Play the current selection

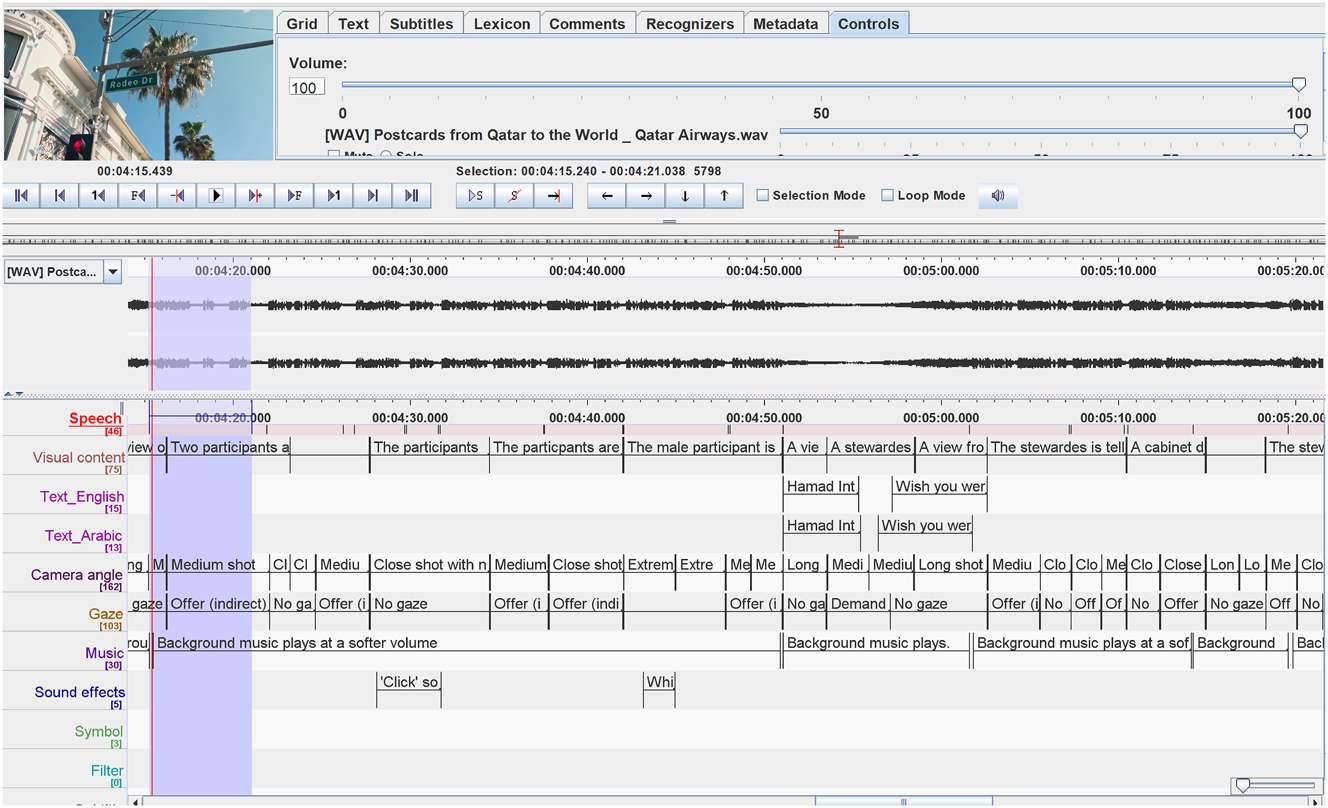476,196
